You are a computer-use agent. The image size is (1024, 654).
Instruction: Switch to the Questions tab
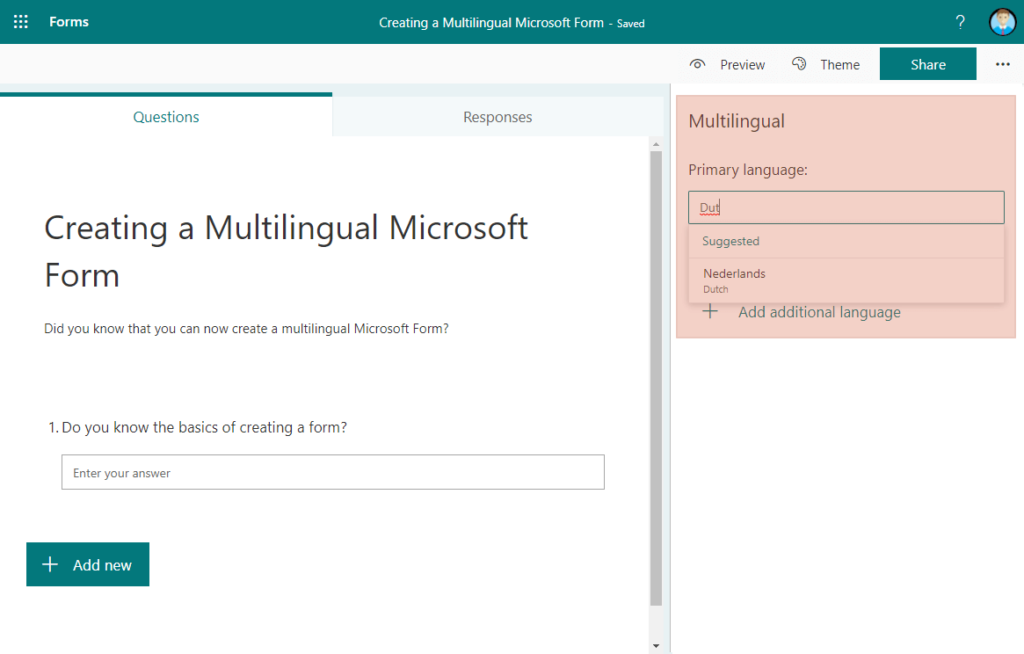[x=166, y=116]
